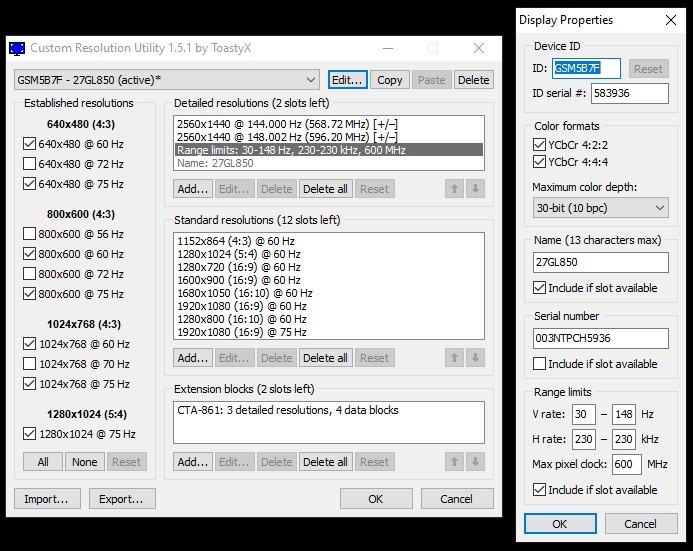Select 1920x1080 (16:9) @ 75 Hz entry
693x551 pixels.
click(x=329, y=332)
